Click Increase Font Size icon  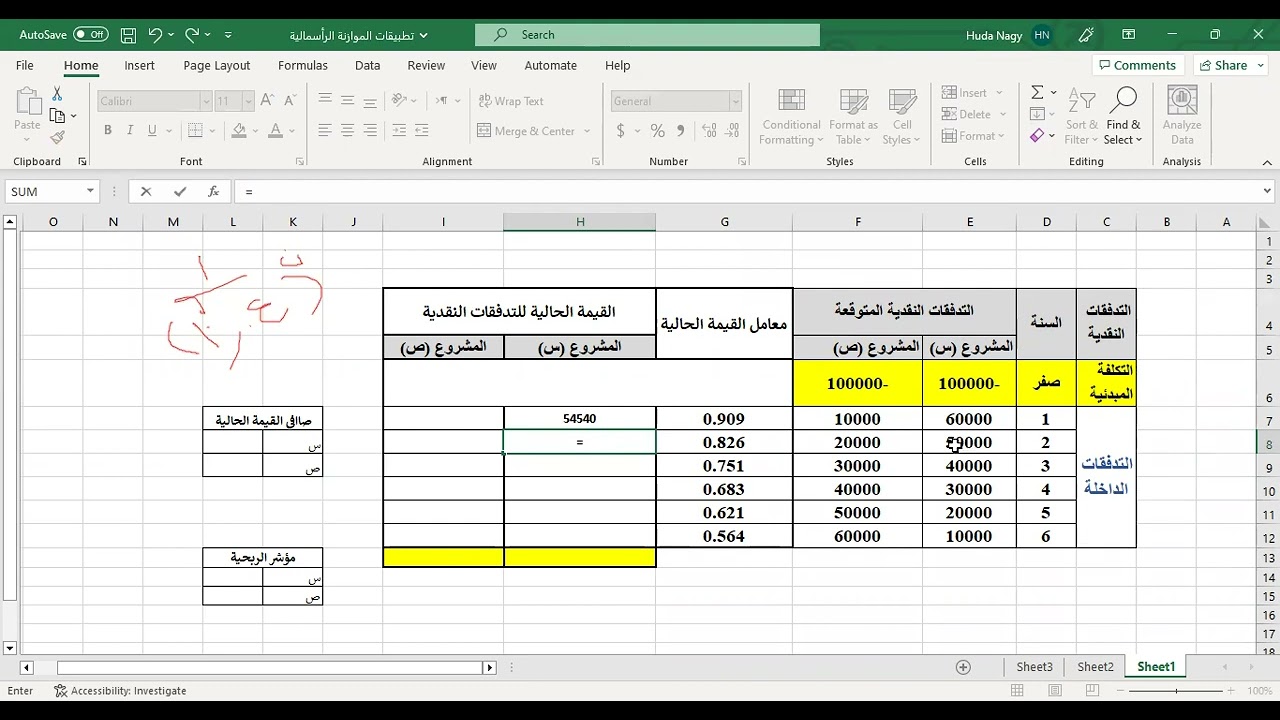point(268,101)
